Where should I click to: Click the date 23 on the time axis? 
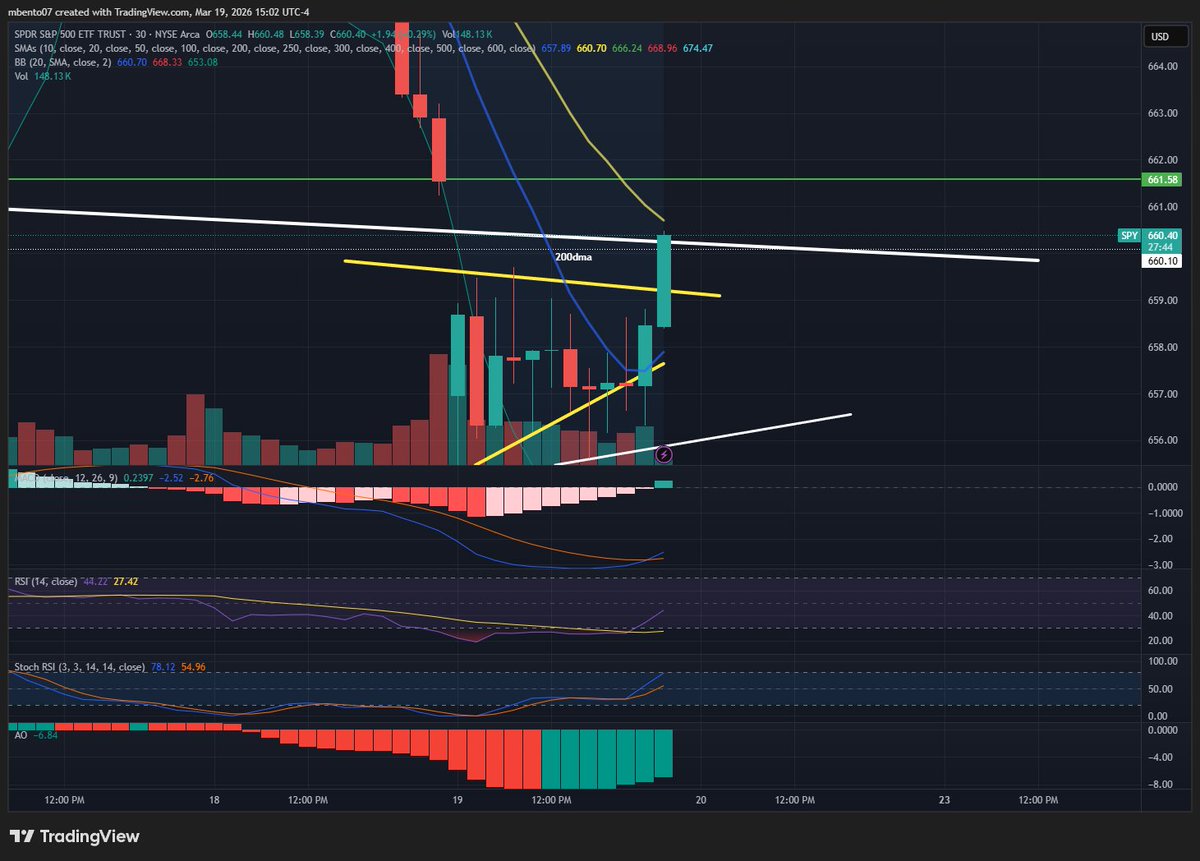(944, 800)
